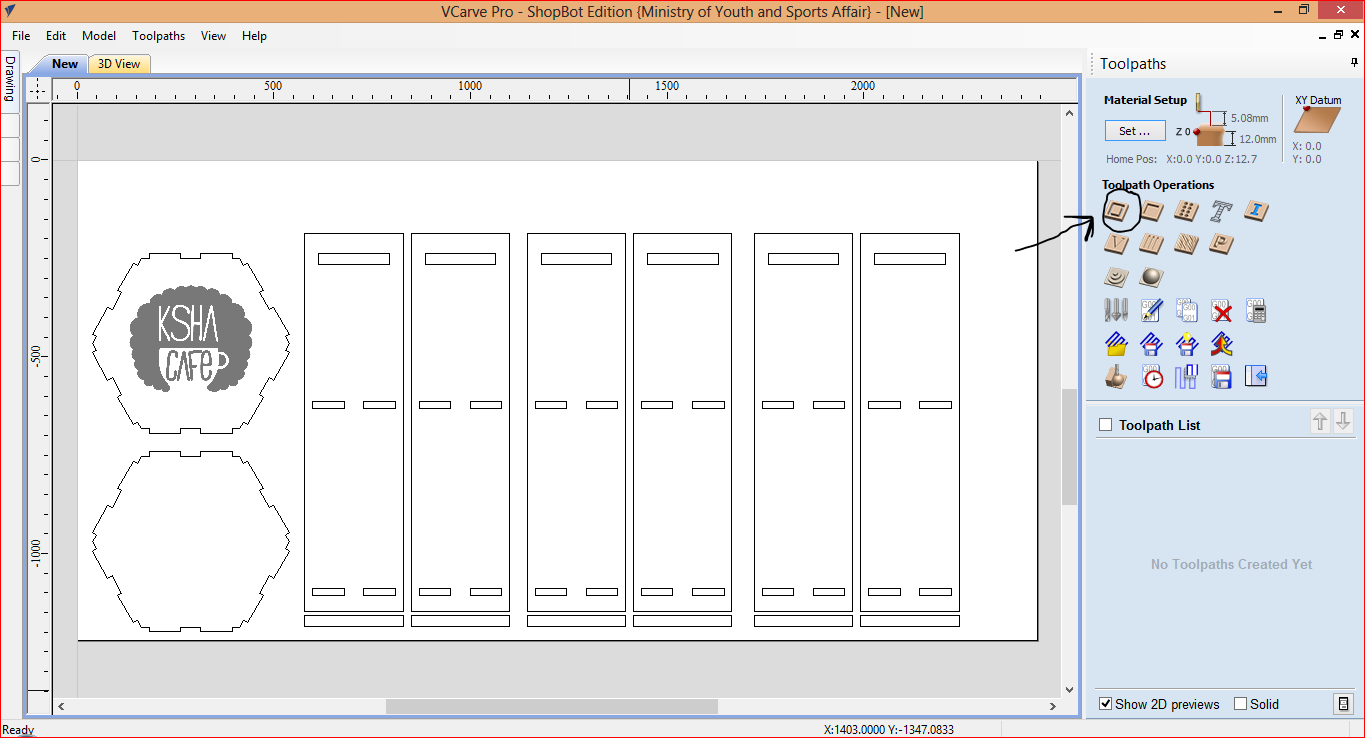The height and width of the screenshot is (738, 1365).
Task: Open the 3D Finish Machining ball icon
Action: point(1152,277)
